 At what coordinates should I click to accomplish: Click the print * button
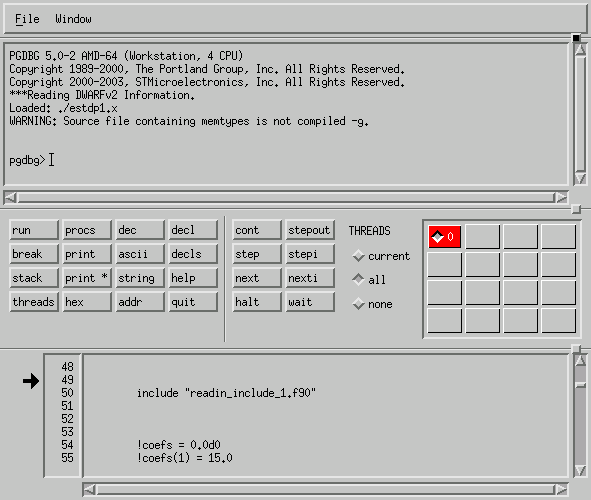click(x=87, y=278)
